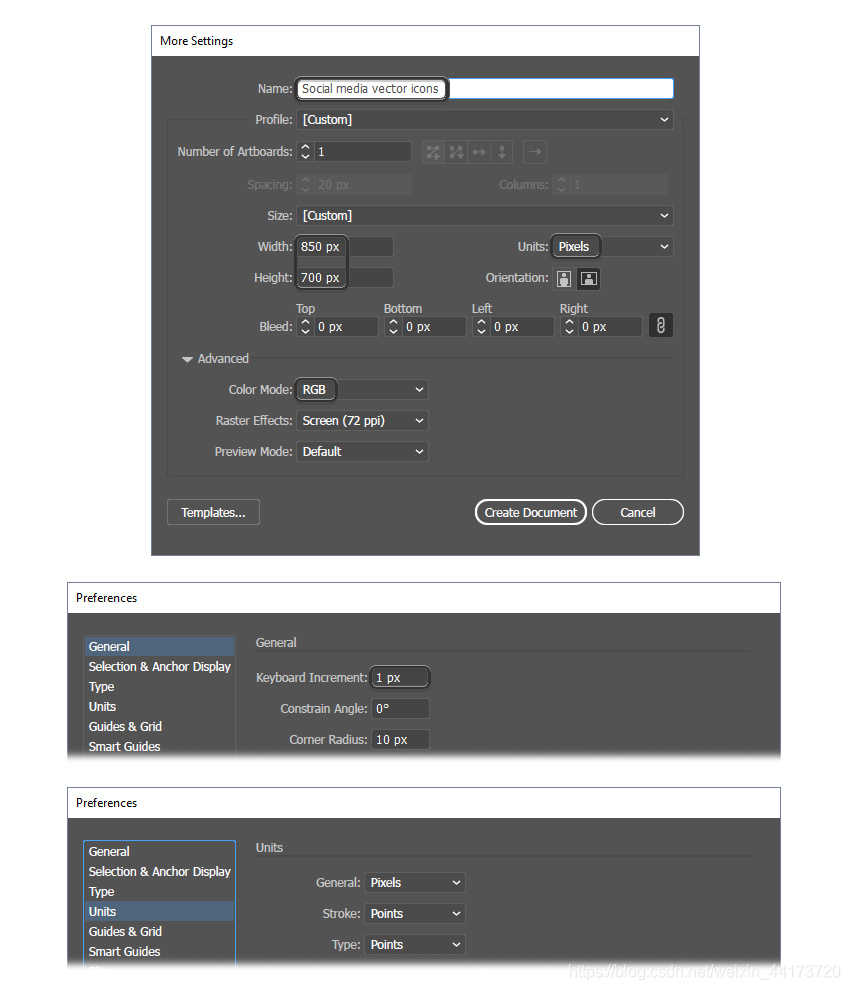Screen dimensions: 850x990
Task: Open the Units Pixels dropdown in More Settings
Action: 612,246
